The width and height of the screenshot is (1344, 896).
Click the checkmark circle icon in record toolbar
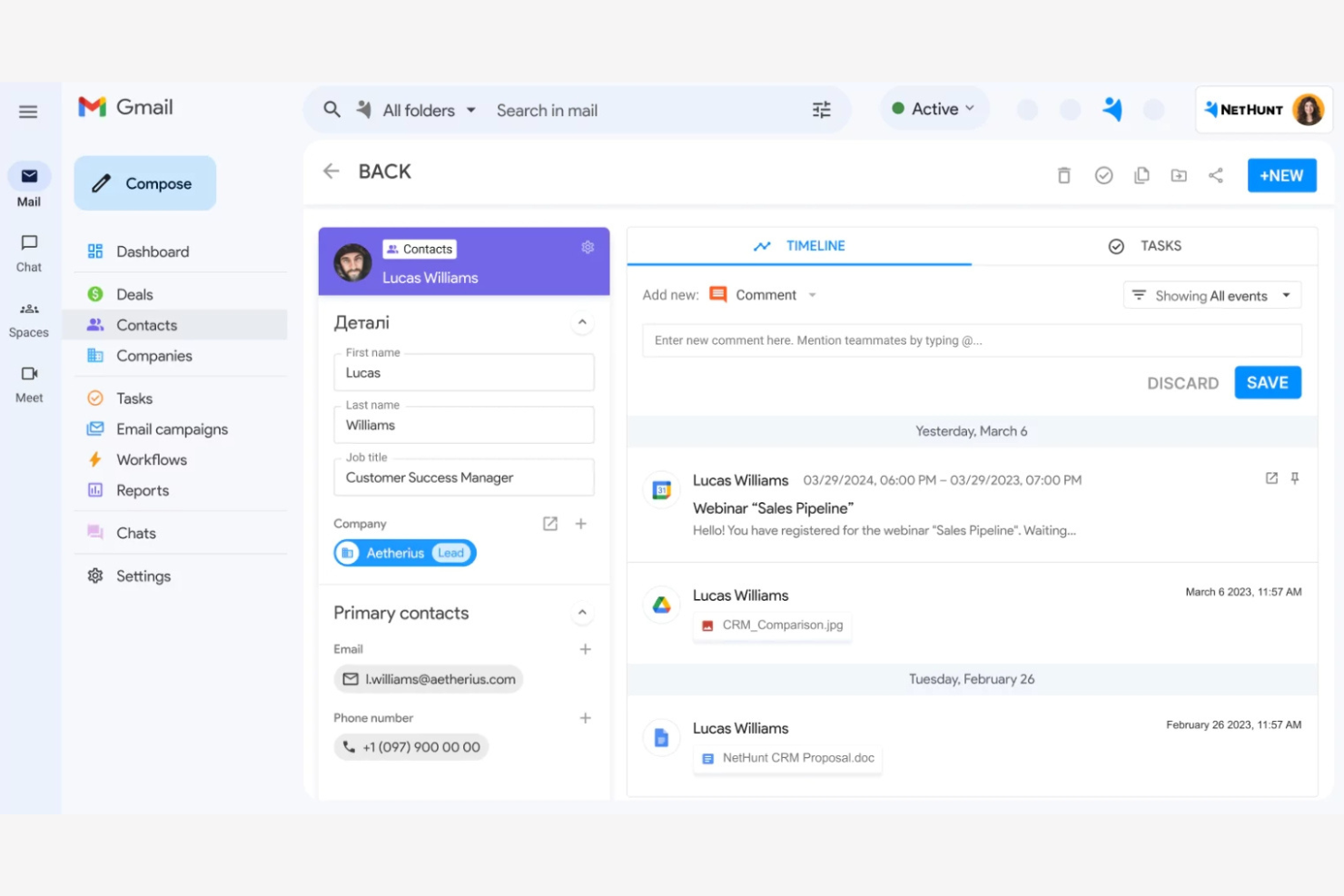[1103, 175]
